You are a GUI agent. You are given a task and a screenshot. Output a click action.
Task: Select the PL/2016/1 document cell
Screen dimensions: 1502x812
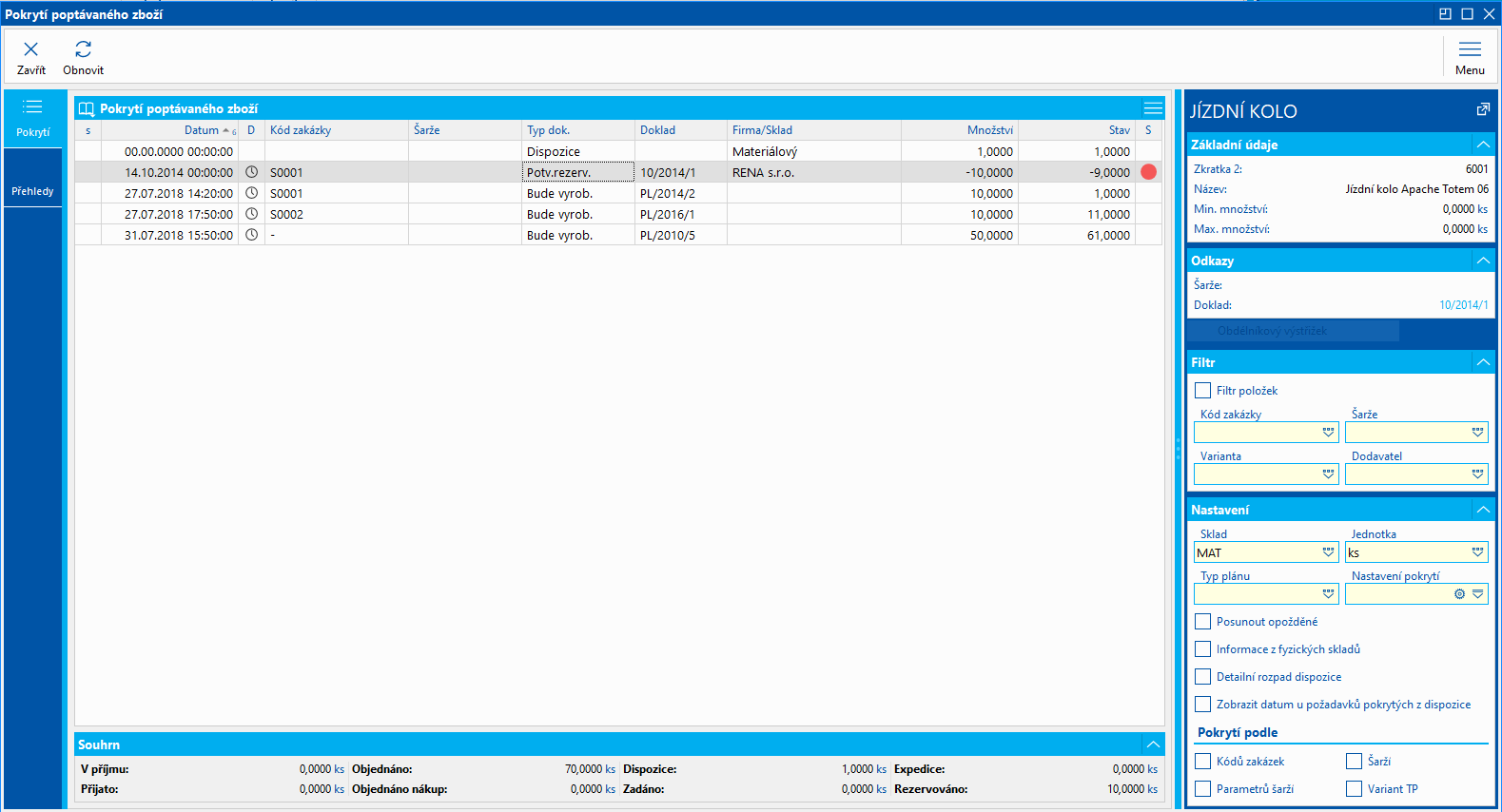(681, 214)
